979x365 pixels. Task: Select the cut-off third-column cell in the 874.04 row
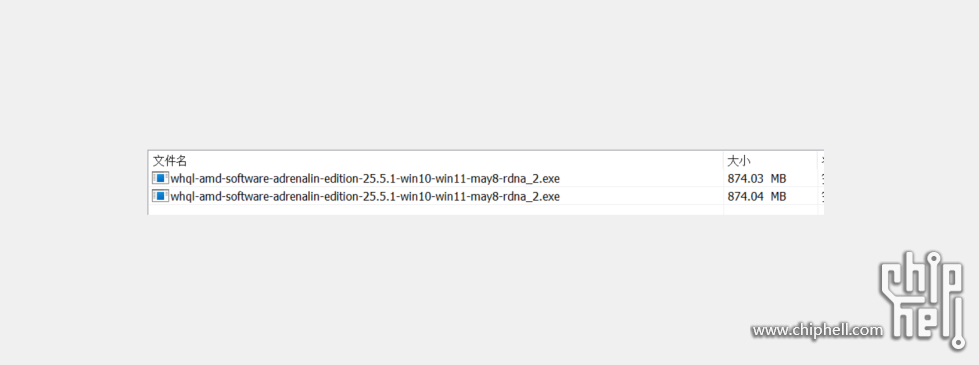click(x=822, y=197)
